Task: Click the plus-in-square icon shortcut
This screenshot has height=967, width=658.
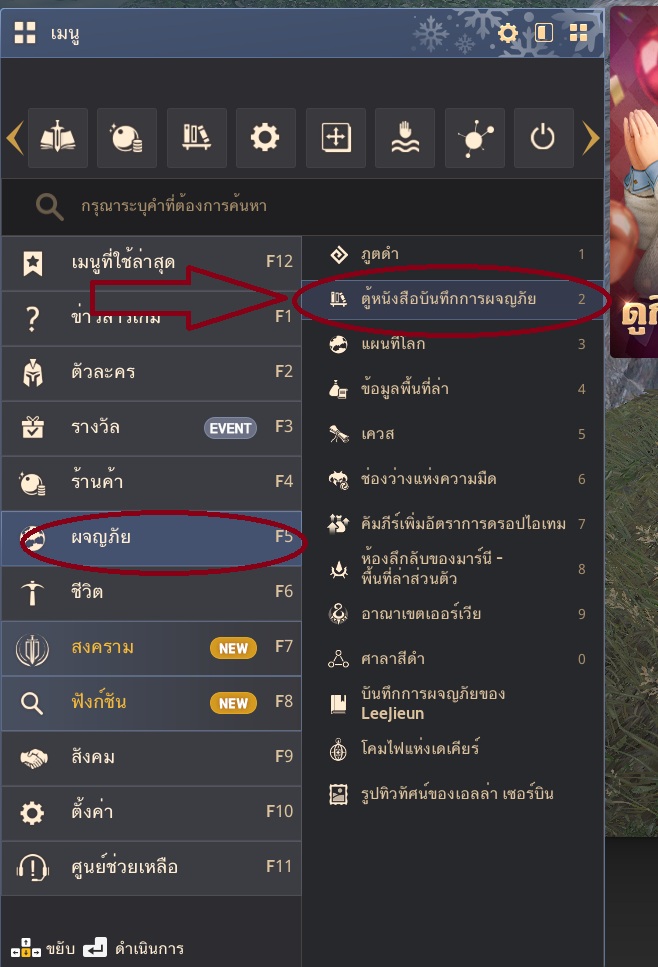Action: tap(335, 138)
